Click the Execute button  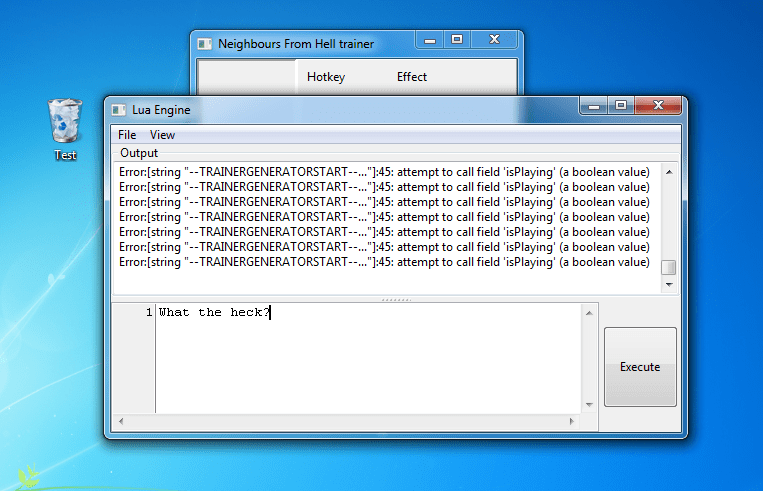click(640, 366)
